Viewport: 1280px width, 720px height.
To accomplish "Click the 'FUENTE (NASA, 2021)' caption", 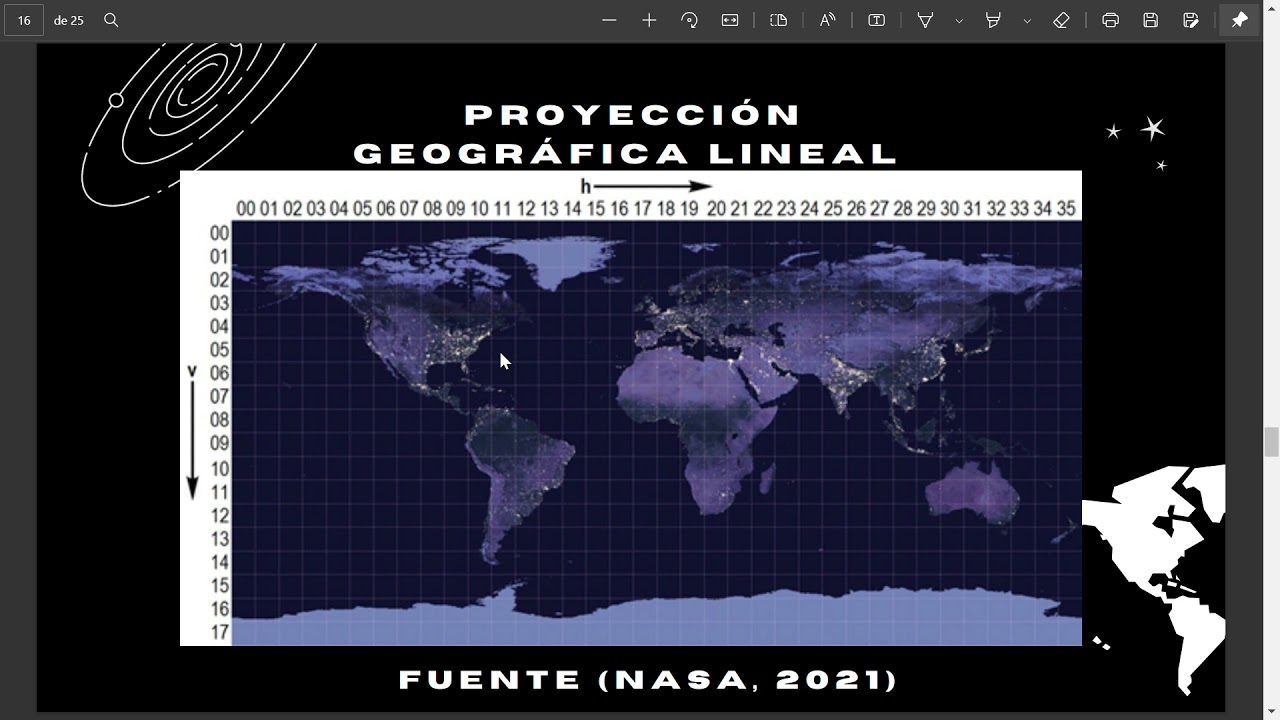I will tap(648, 680).
